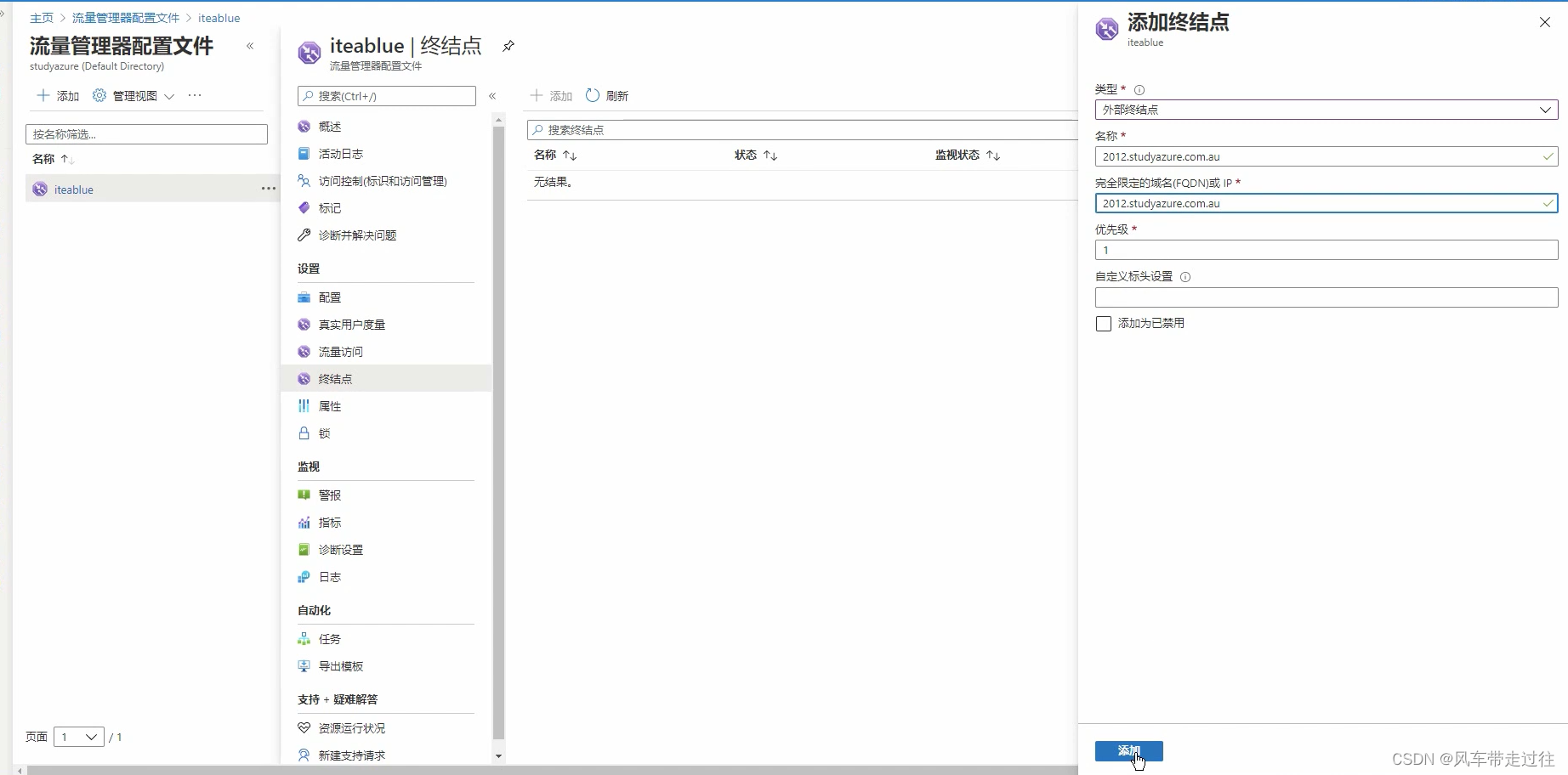This screenshot has width=1568, height=775.
Task: Open iteablue row ellipsis menu
Action: coord(269,189)
